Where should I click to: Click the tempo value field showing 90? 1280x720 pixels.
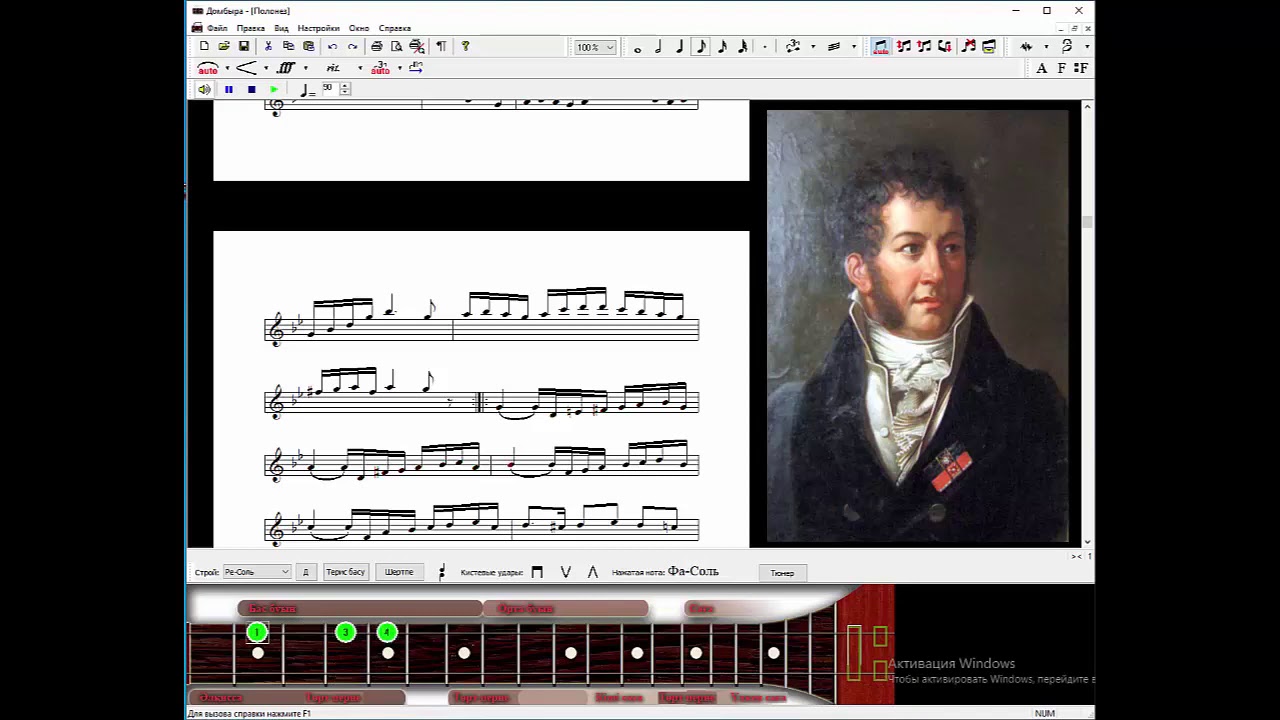[329, 88]
